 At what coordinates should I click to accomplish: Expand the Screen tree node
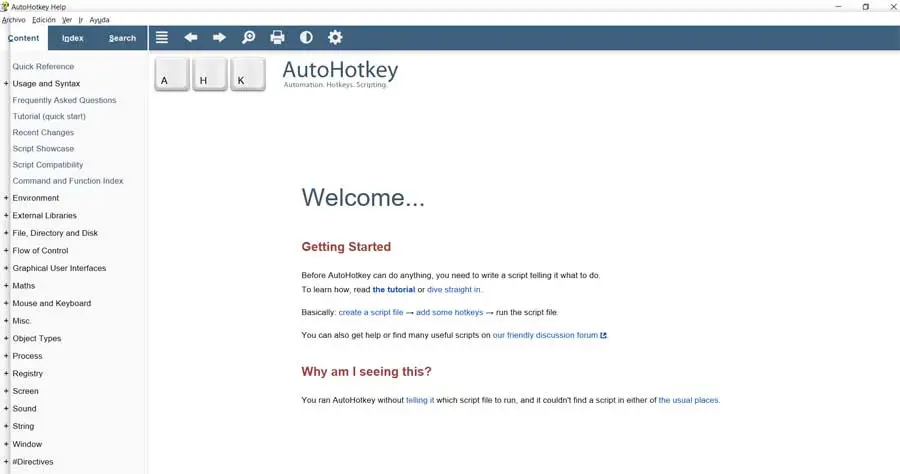tap(6, 391)
